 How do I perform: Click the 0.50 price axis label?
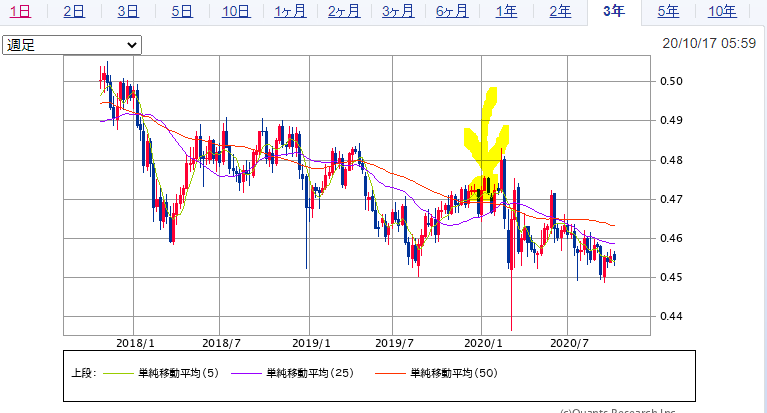pos(671,81)
